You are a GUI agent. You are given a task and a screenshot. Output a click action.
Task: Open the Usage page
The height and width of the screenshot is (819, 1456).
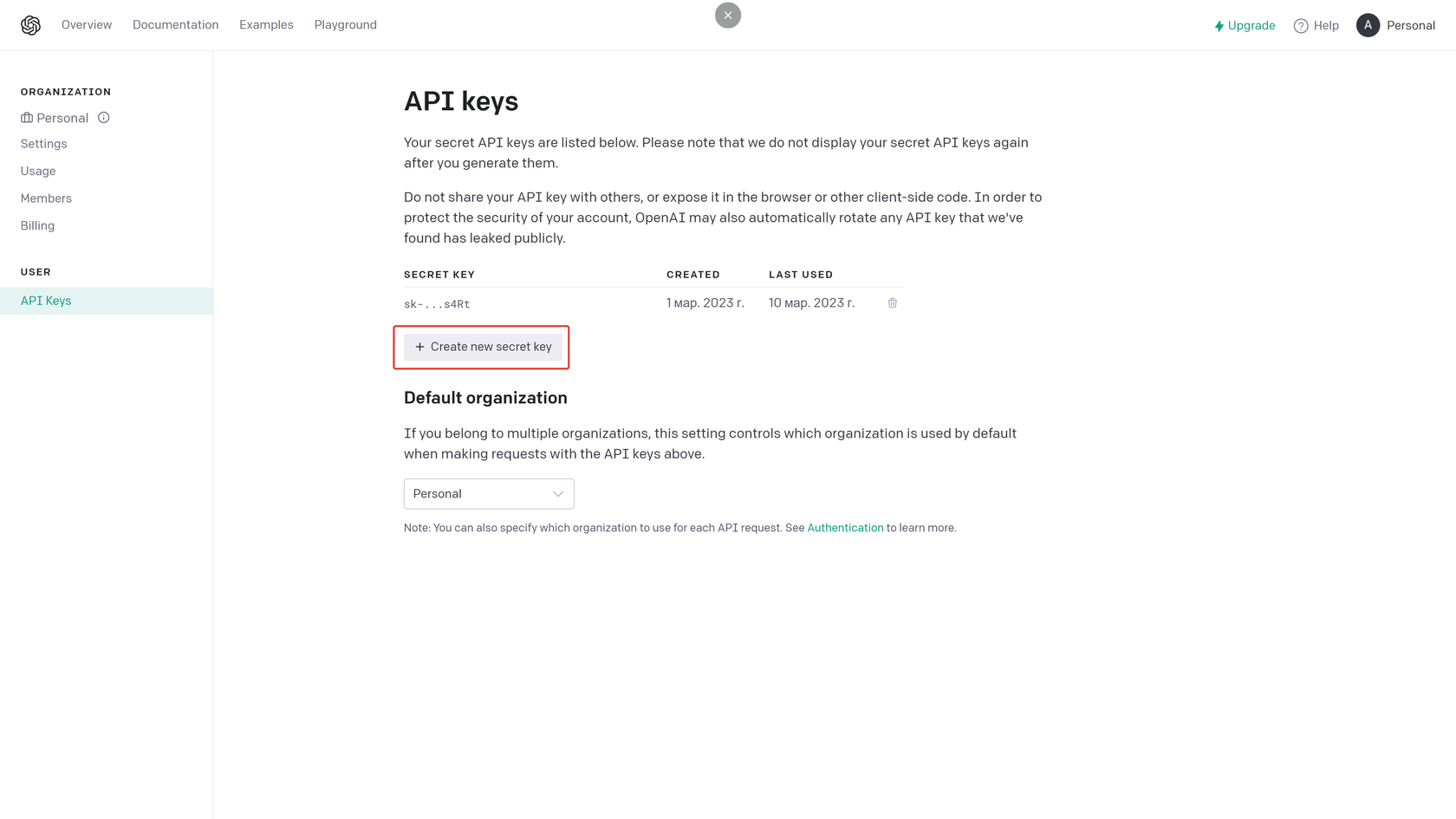[38, 171]
